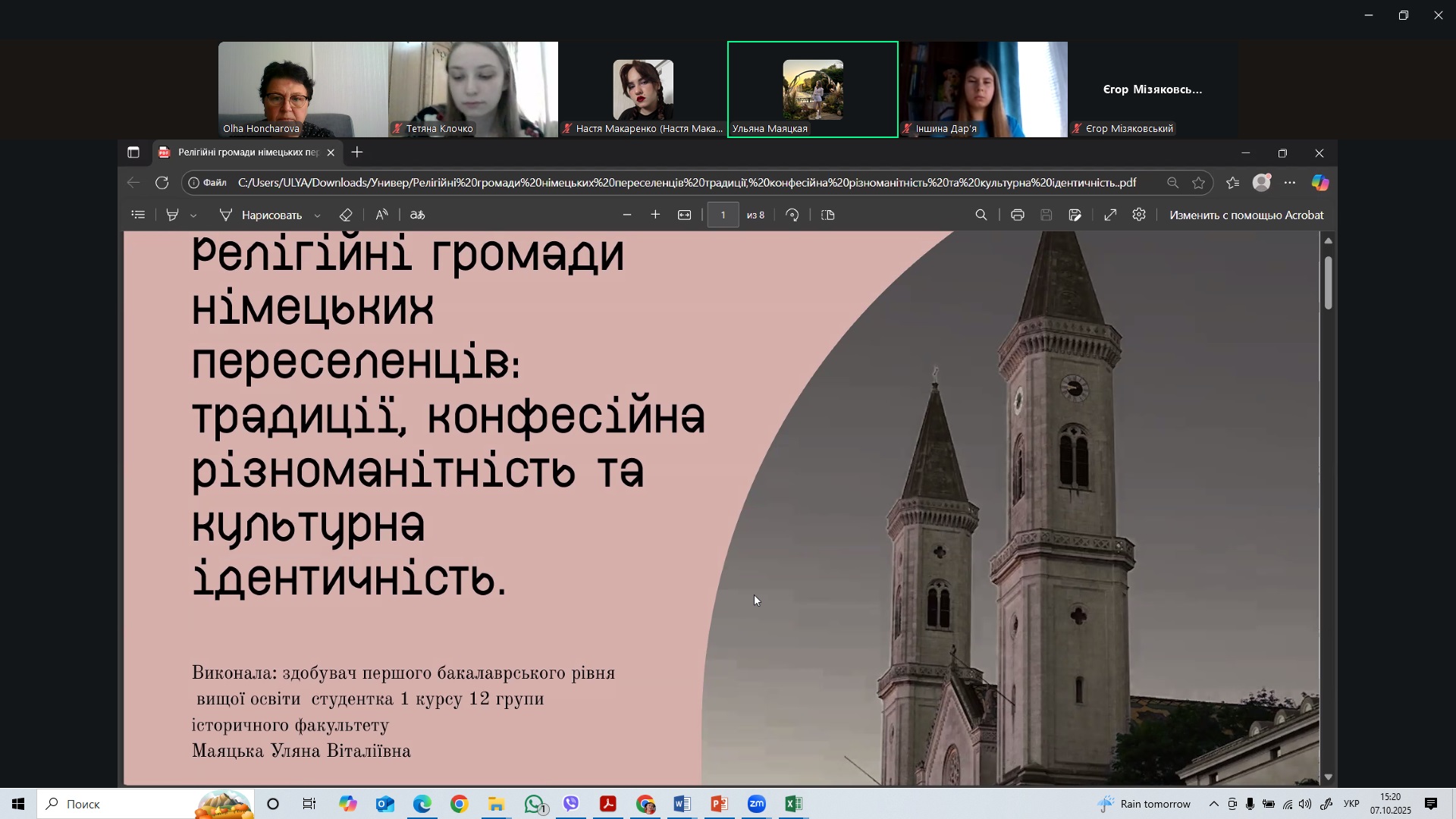Viewport: 1456px width, 819px height.
Task: Zoom in with the plus button
Action: point(655,215)
